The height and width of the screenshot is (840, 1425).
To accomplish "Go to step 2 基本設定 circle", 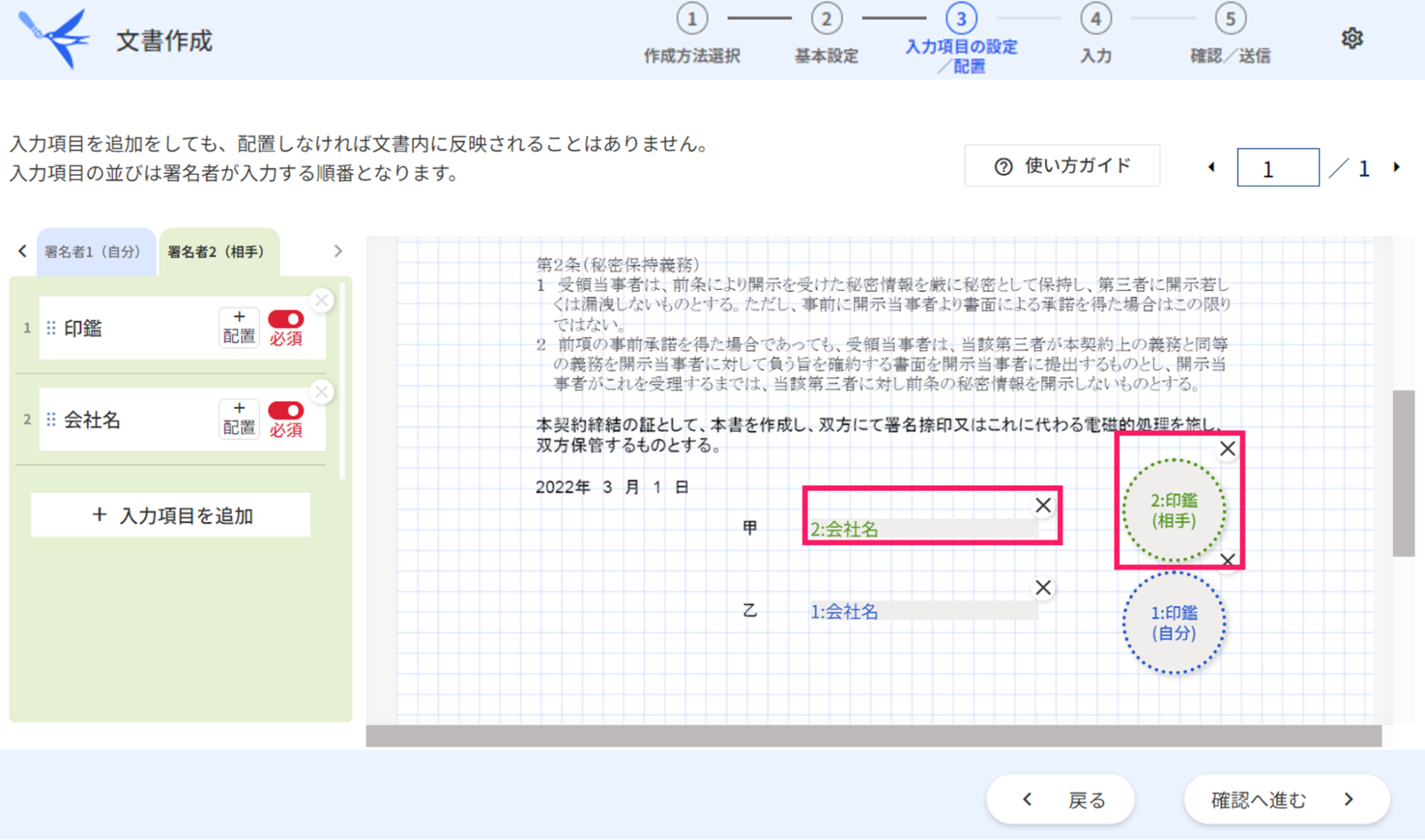I will coord(826,19).
